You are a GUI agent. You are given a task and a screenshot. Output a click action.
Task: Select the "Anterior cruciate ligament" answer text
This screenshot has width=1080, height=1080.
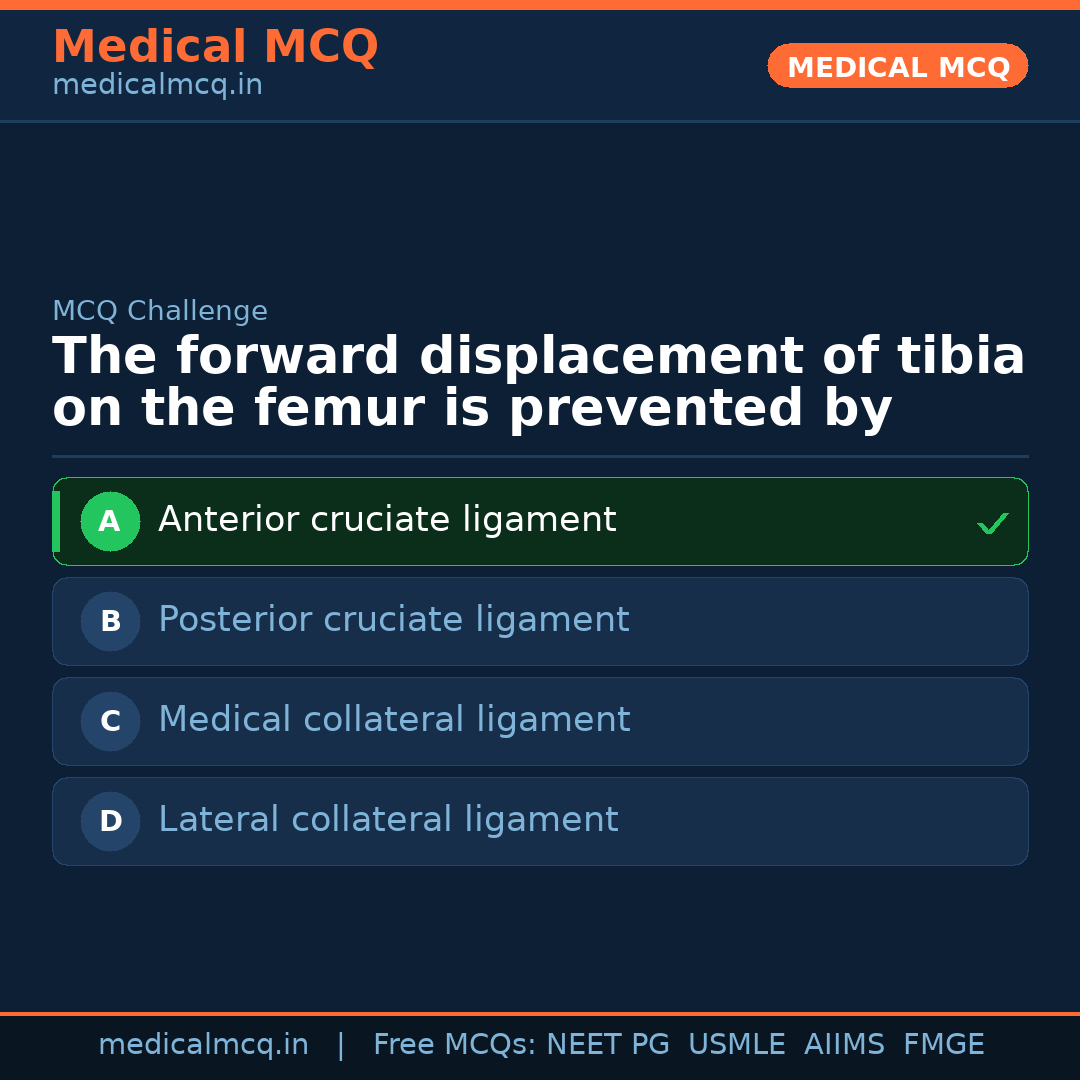click(x=387, y=520)
